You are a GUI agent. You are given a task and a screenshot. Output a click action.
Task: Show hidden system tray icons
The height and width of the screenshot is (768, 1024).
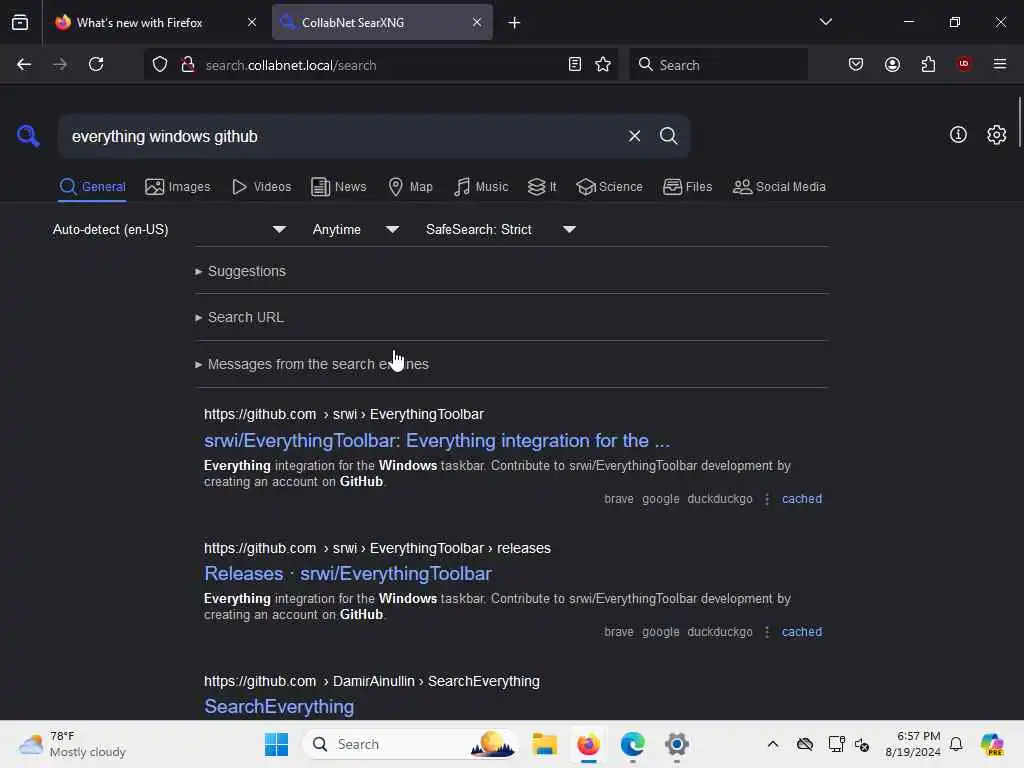(x=773, y=744)
